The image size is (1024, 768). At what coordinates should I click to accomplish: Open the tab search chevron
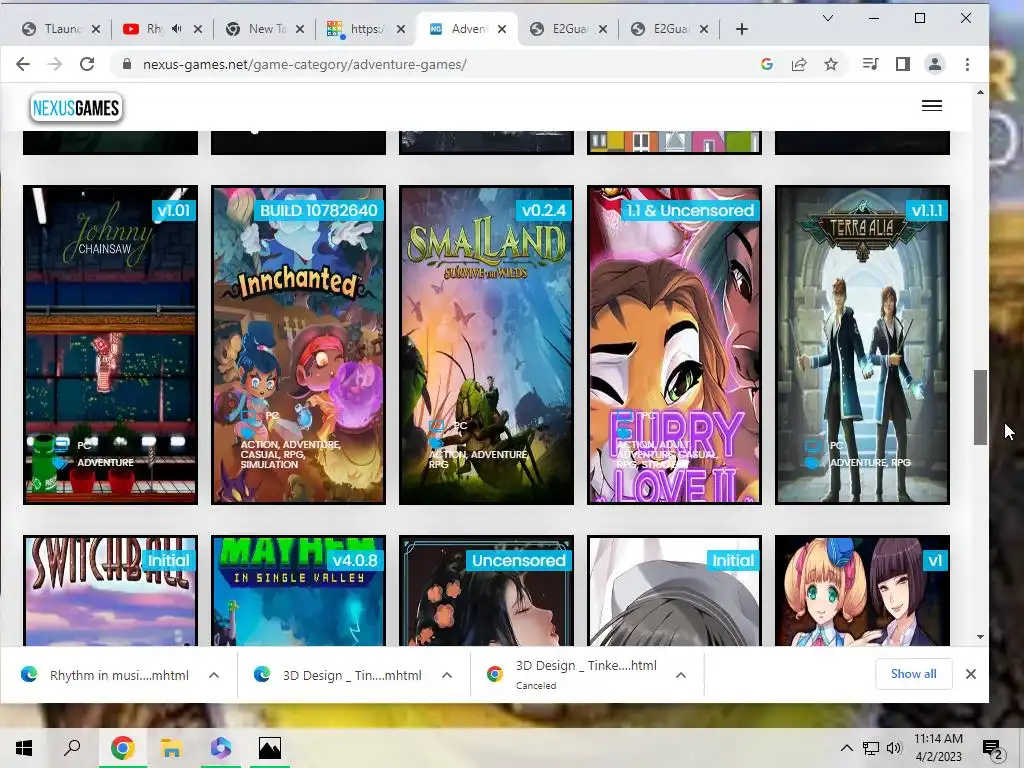827,18
